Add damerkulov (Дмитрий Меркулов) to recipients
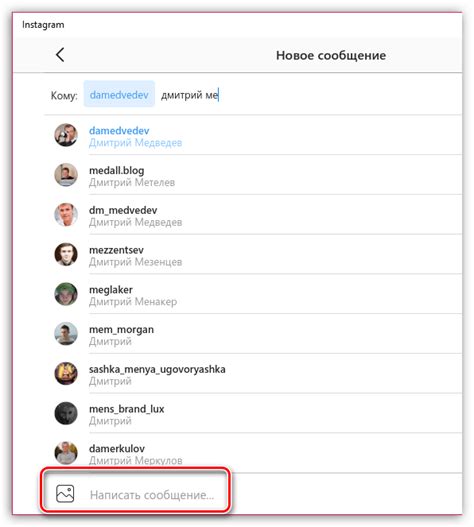 (x=257, y=453)
